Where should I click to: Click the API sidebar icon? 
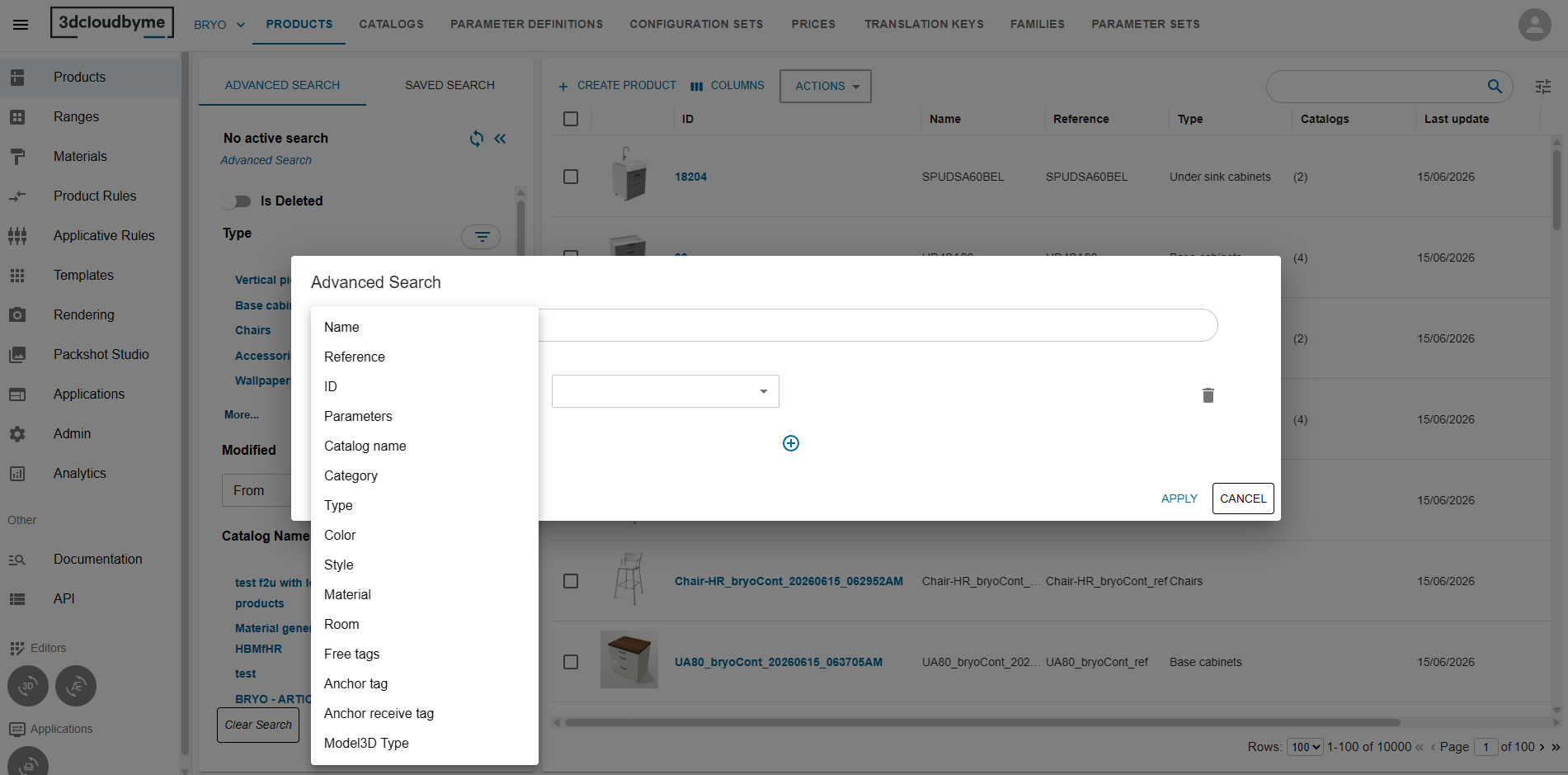[x=17, y=599]
